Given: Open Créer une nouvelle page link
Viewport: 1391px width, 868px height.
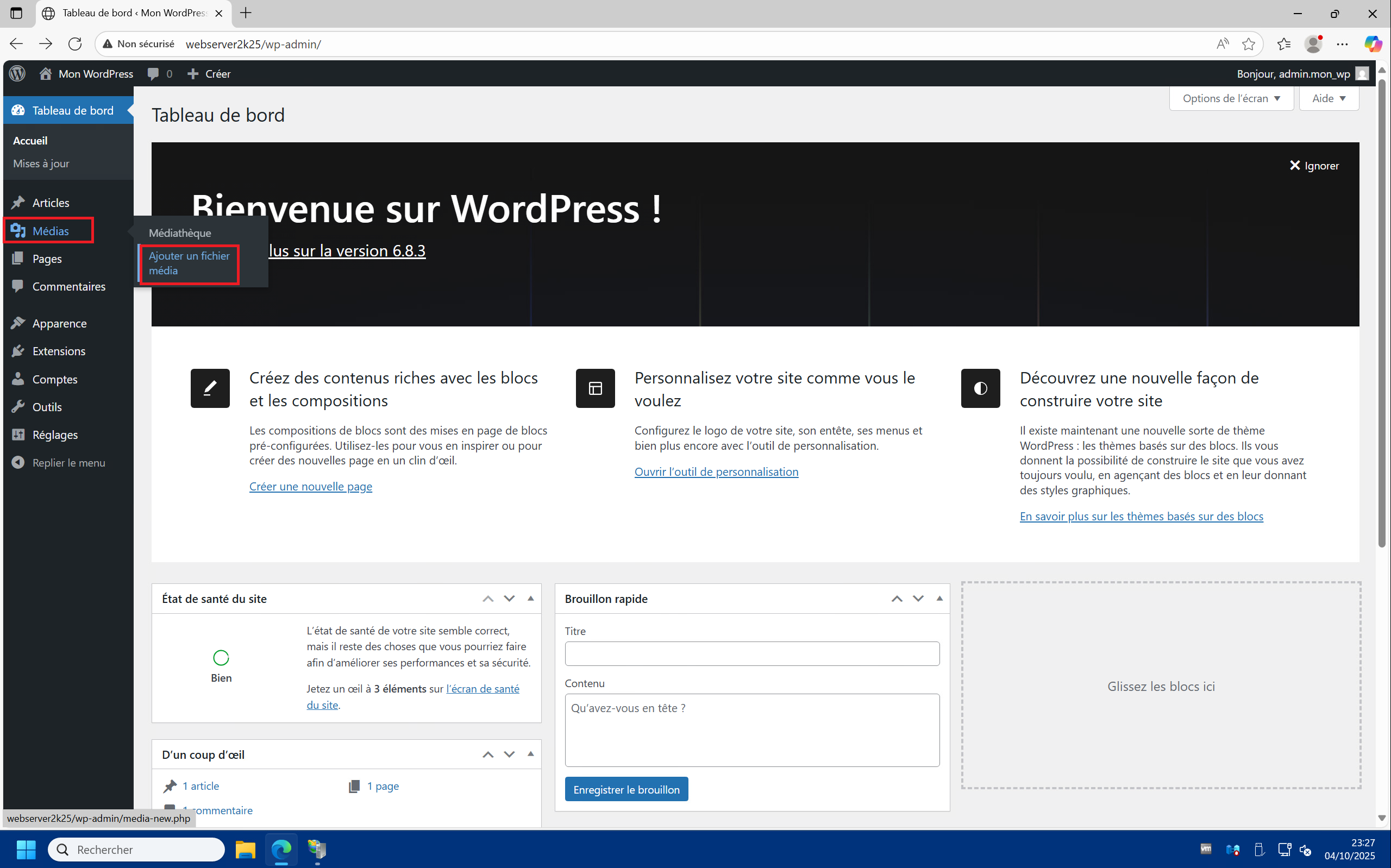Looking at the screenshot, I should click(x=310, y=486).
